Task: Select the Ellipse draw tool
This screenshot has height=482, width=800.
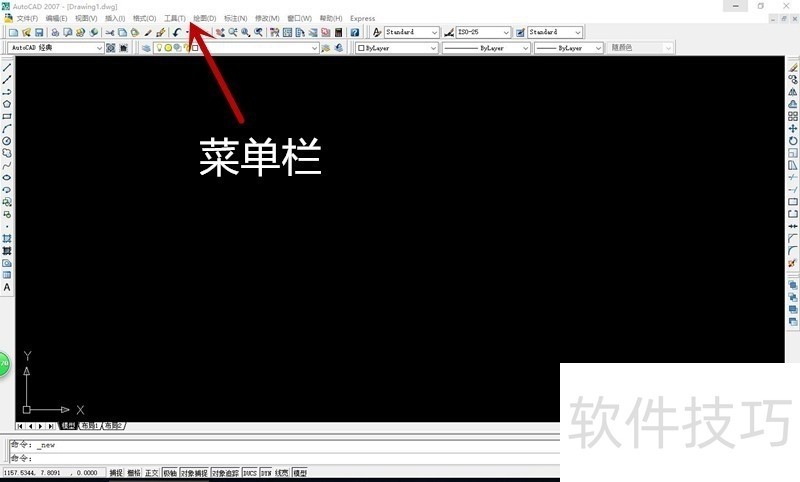Action: tap(7, 177)
